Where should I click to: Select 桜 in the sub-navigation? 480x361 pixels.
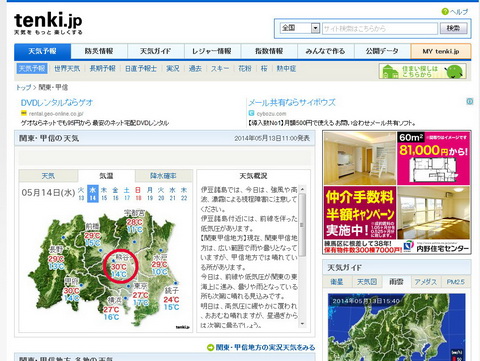click(264, 69)
